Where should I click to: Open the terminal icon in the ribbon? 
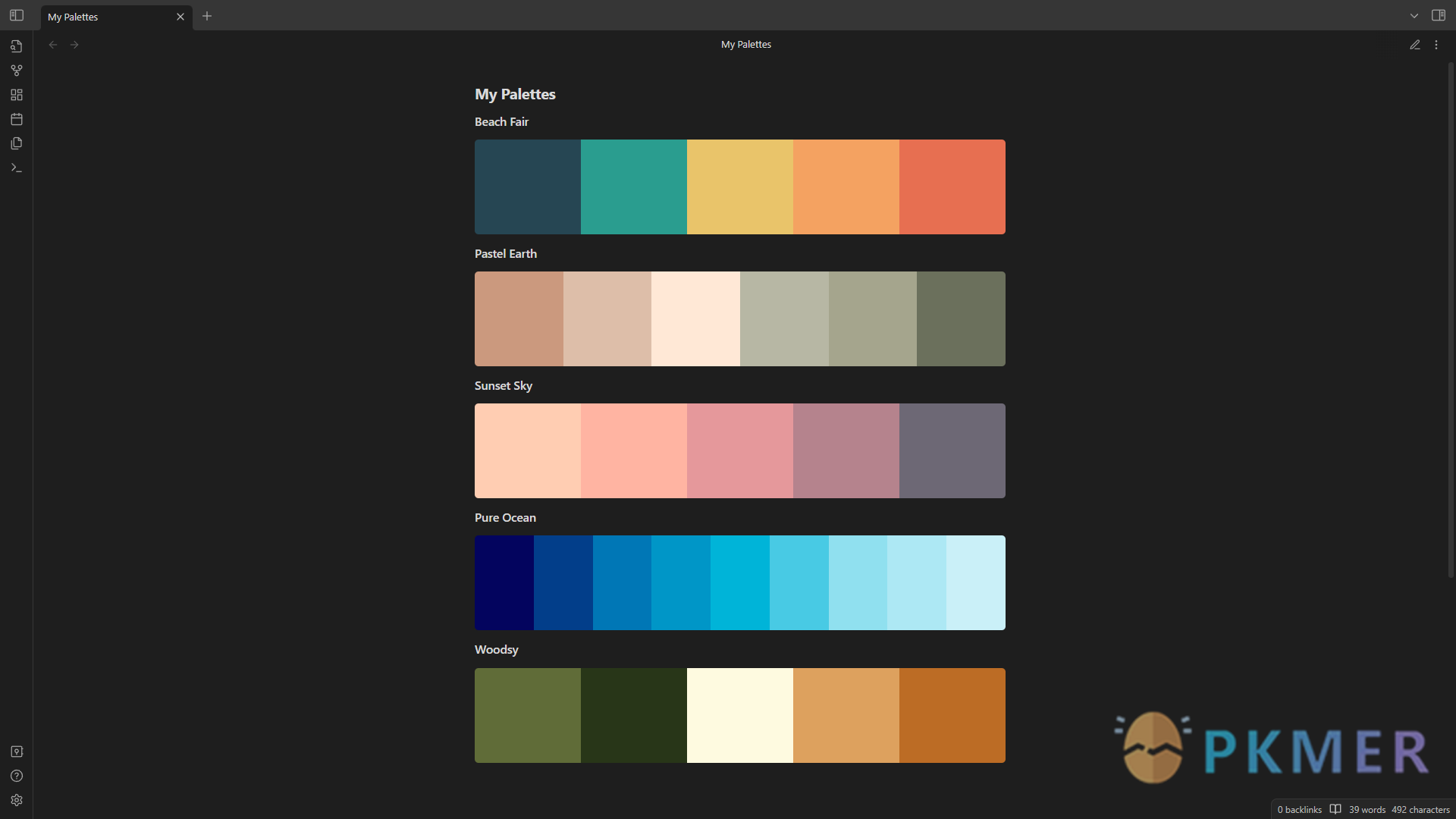click(17, 168)
